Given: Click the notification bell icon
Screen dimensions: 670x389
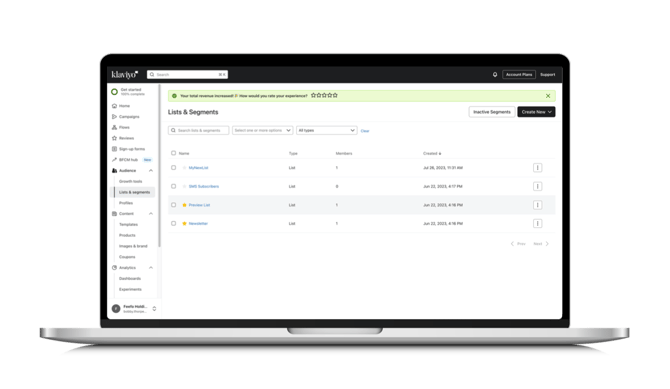Looking at the screenshot, I should click(495, 74).
